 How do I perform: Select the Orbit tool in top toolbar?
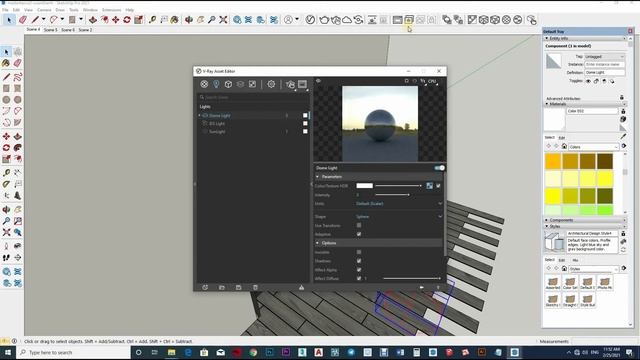(x=189, y=20)
